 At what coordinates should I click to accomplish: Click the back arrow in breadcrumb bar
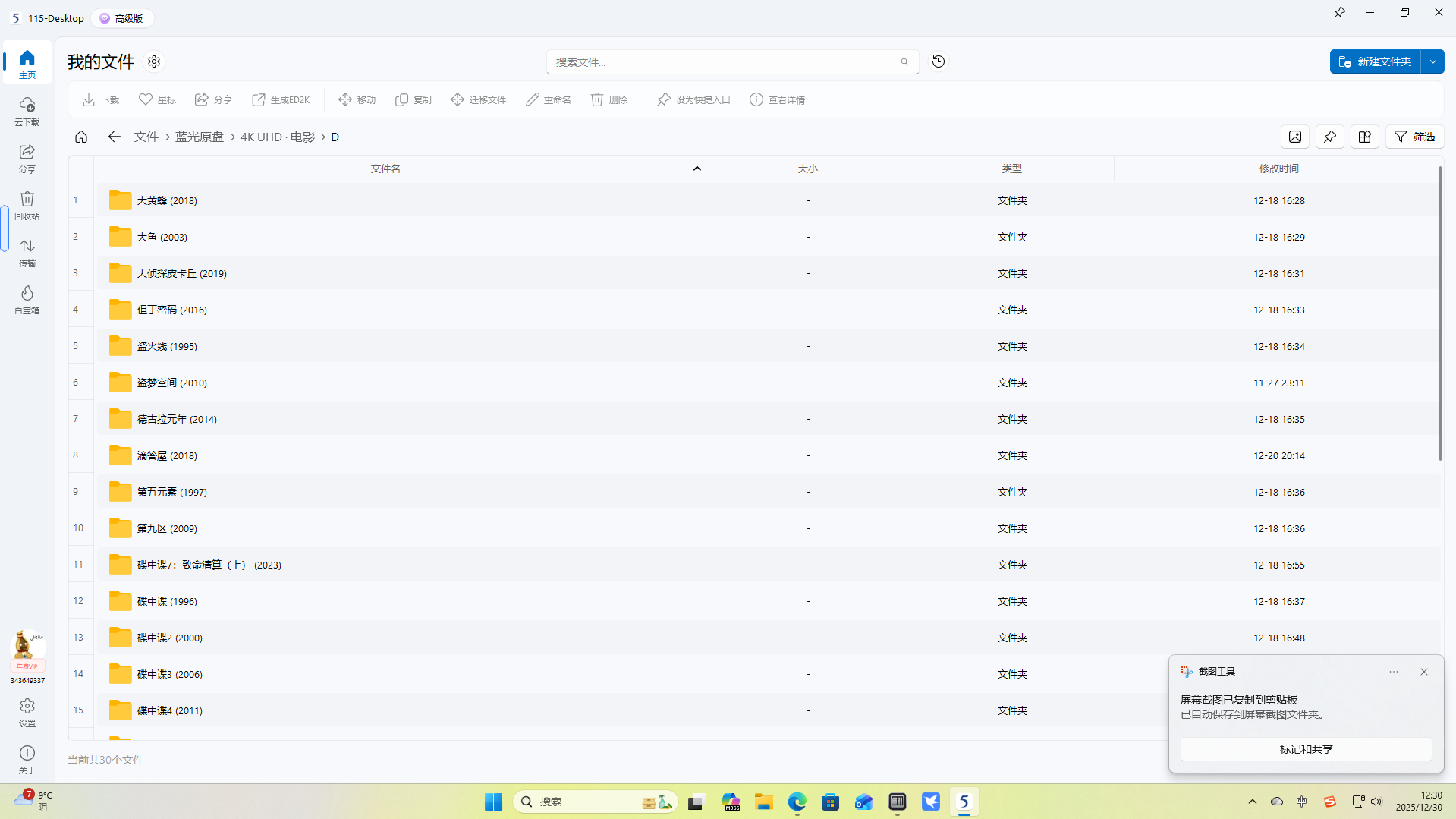(114, 137)
